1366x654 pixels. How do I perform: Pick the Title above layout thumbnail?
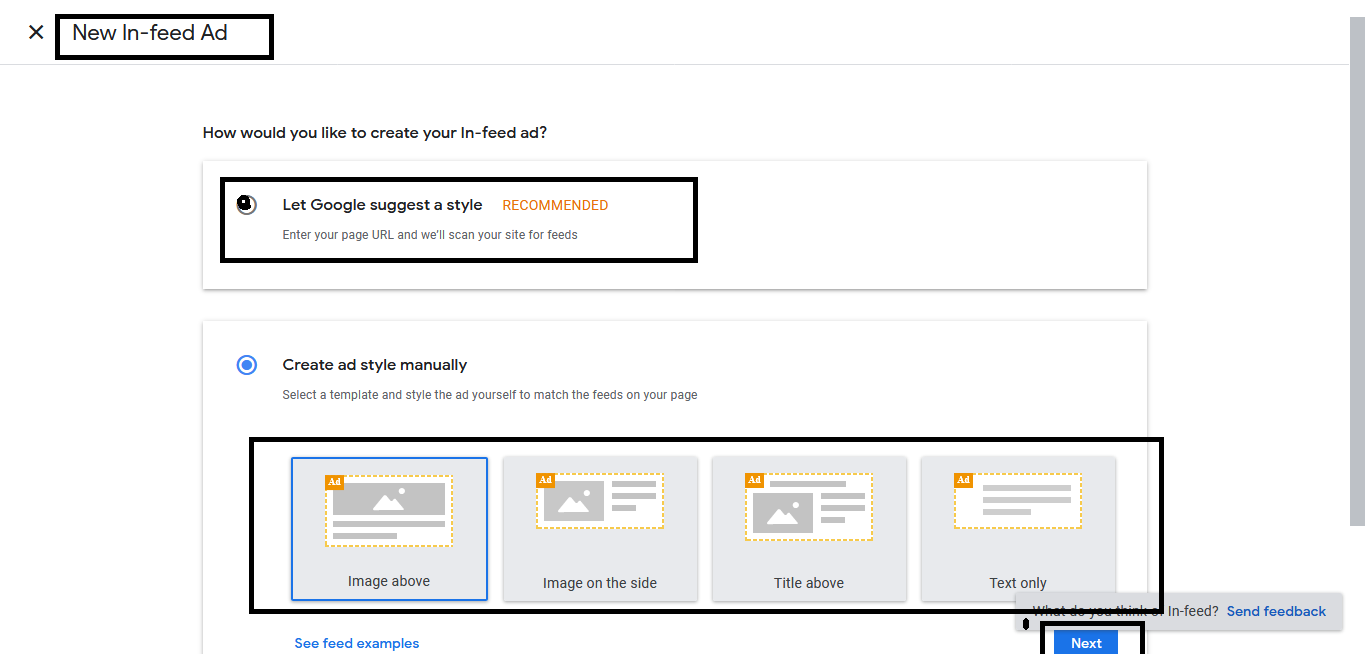[809, 508]
